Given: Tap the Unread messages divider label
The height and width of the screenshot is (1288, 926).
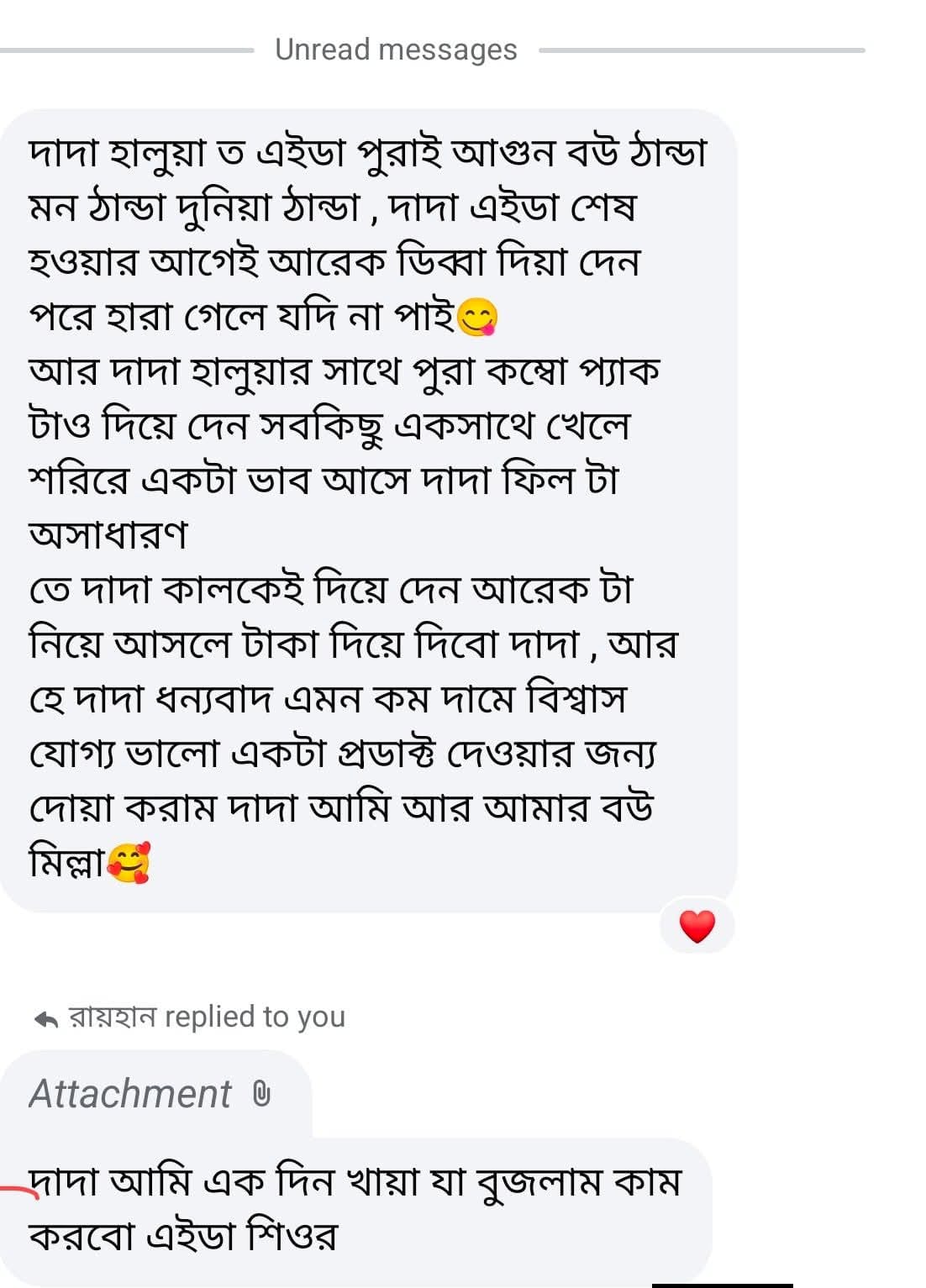Looking at the screenshot, I should pos(396,50).
